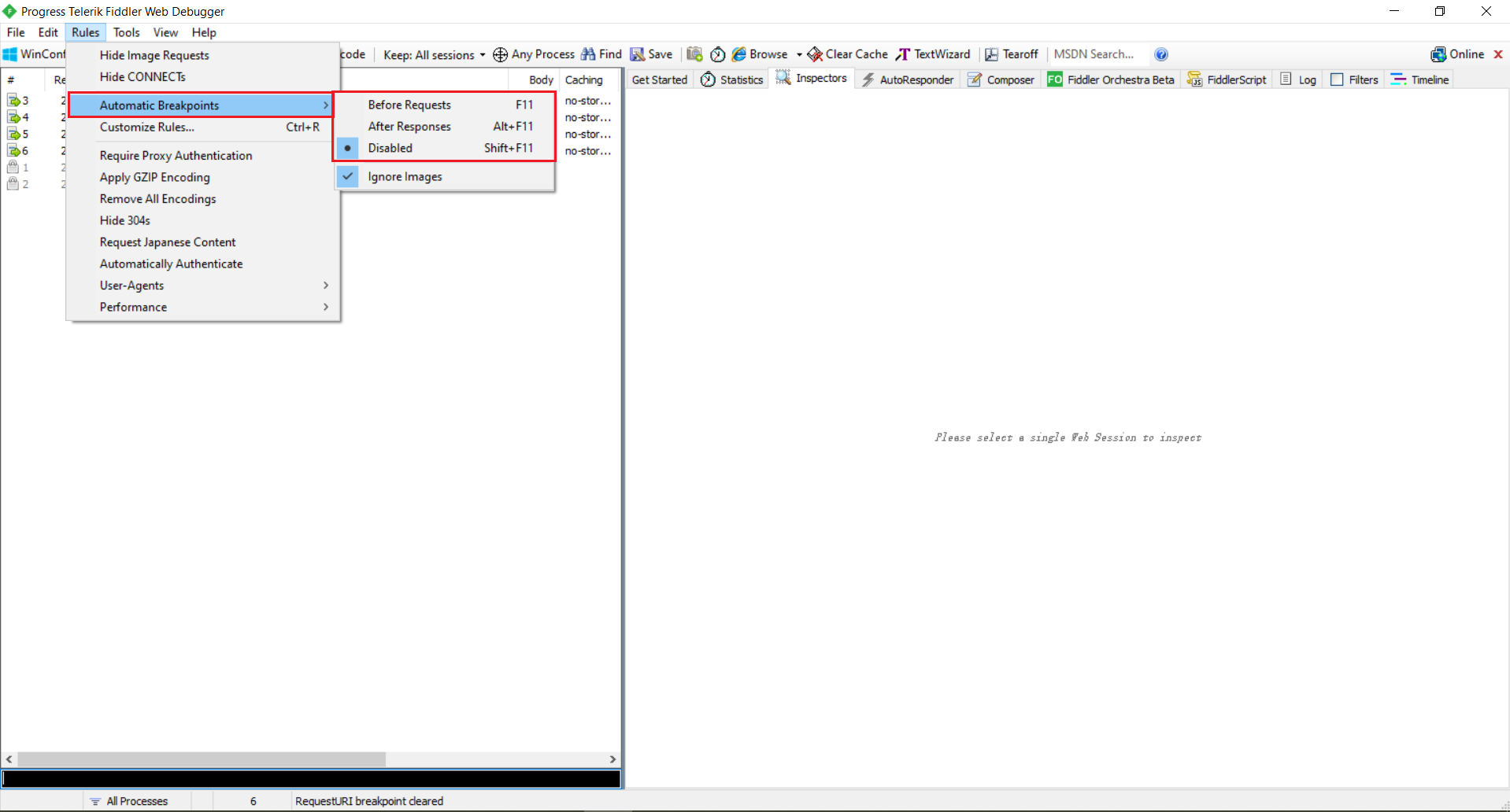Screen dimensions: 1510x812
Task: Click the All Processes status bar filter
Action: point(129,801)
